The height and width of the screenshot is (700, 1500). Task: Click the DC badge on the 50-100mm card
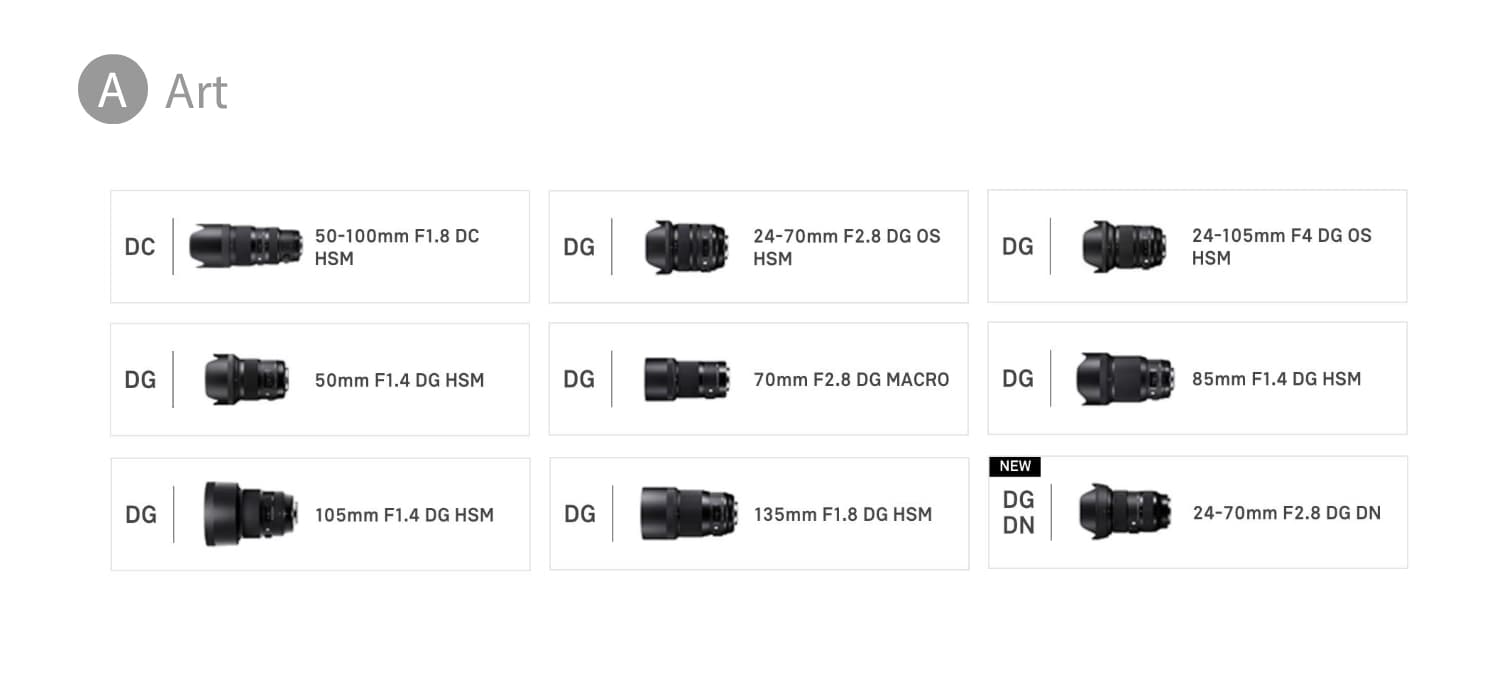point(140,247)
